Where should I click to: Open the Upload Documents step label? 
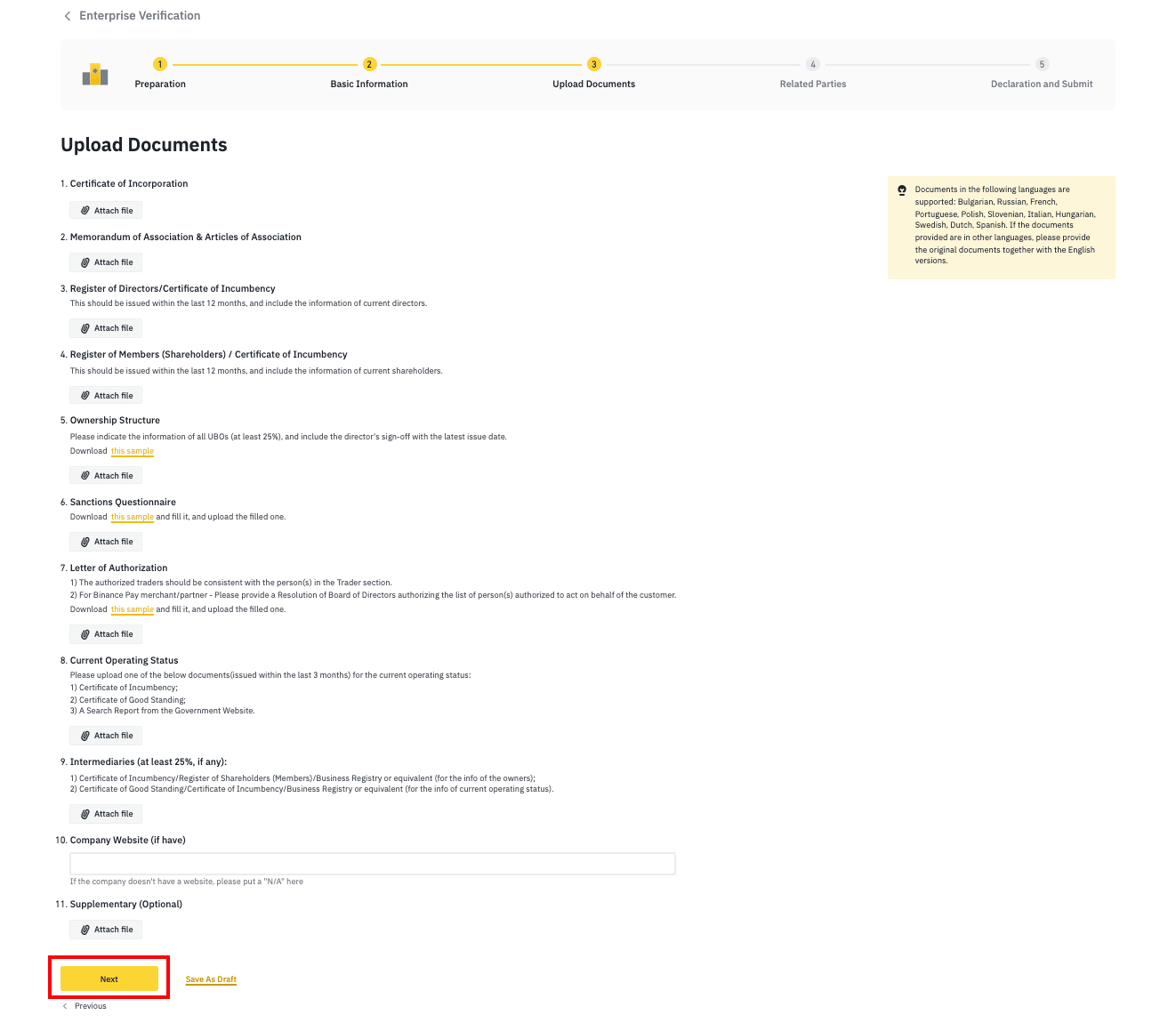[594, 84]
